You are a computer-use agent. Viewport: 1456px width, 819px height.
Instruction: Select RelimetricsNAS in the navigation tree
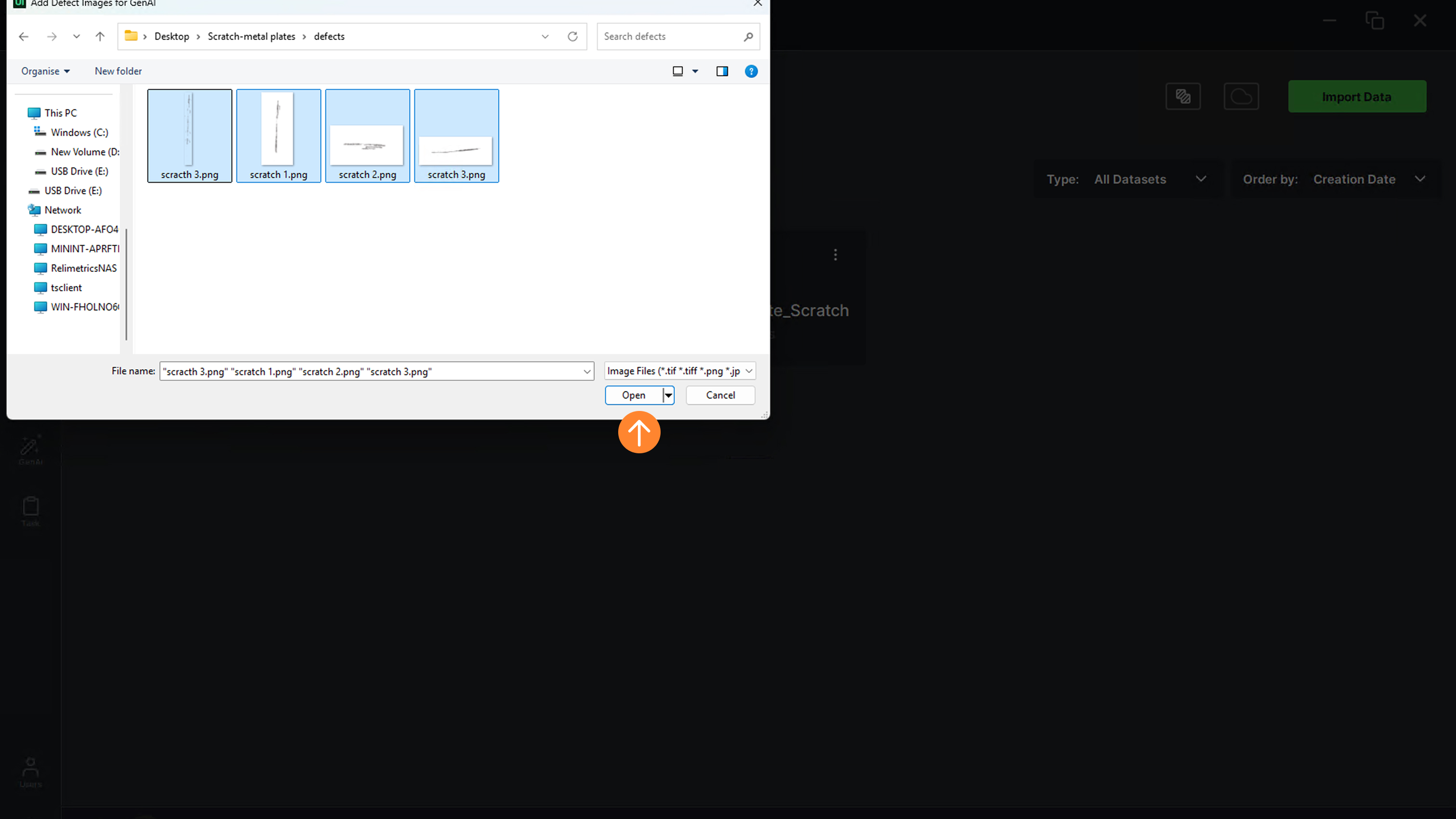[x=84, y=269]
